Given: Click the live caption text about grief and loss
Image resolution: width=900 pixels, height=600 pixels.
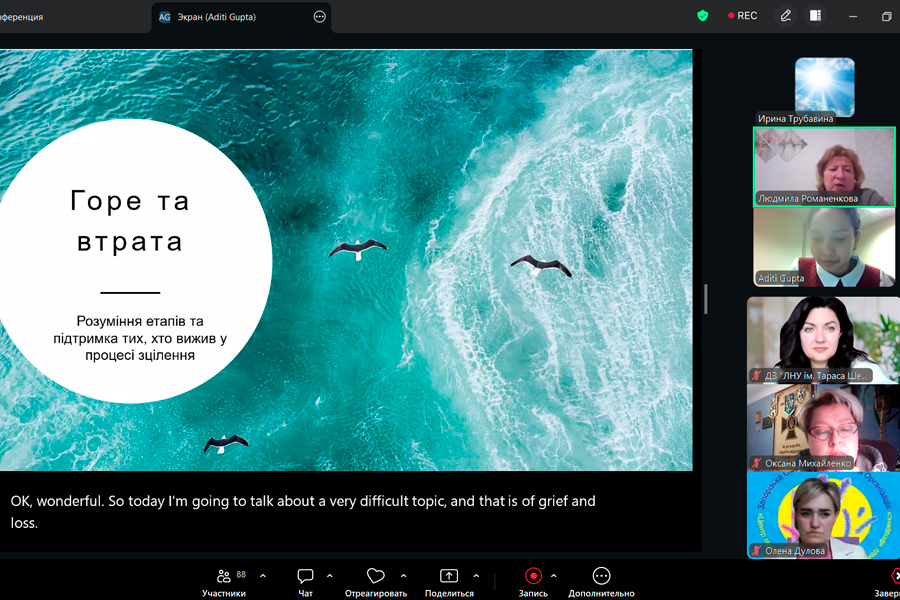Looking at the screenshot, I should (x=303, y=512).
